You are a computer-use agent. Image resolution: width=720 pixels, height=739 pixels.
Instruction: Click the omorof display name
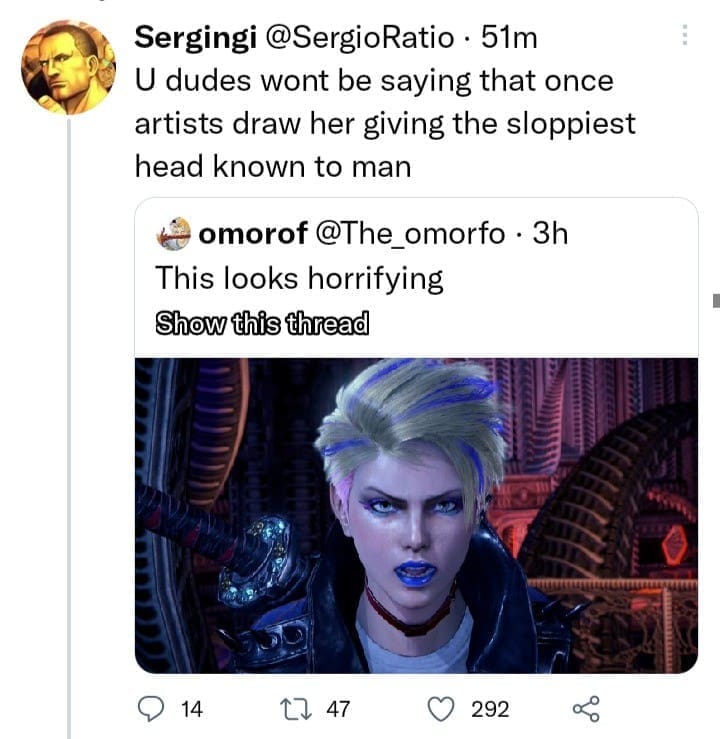[x=253, y=234]
